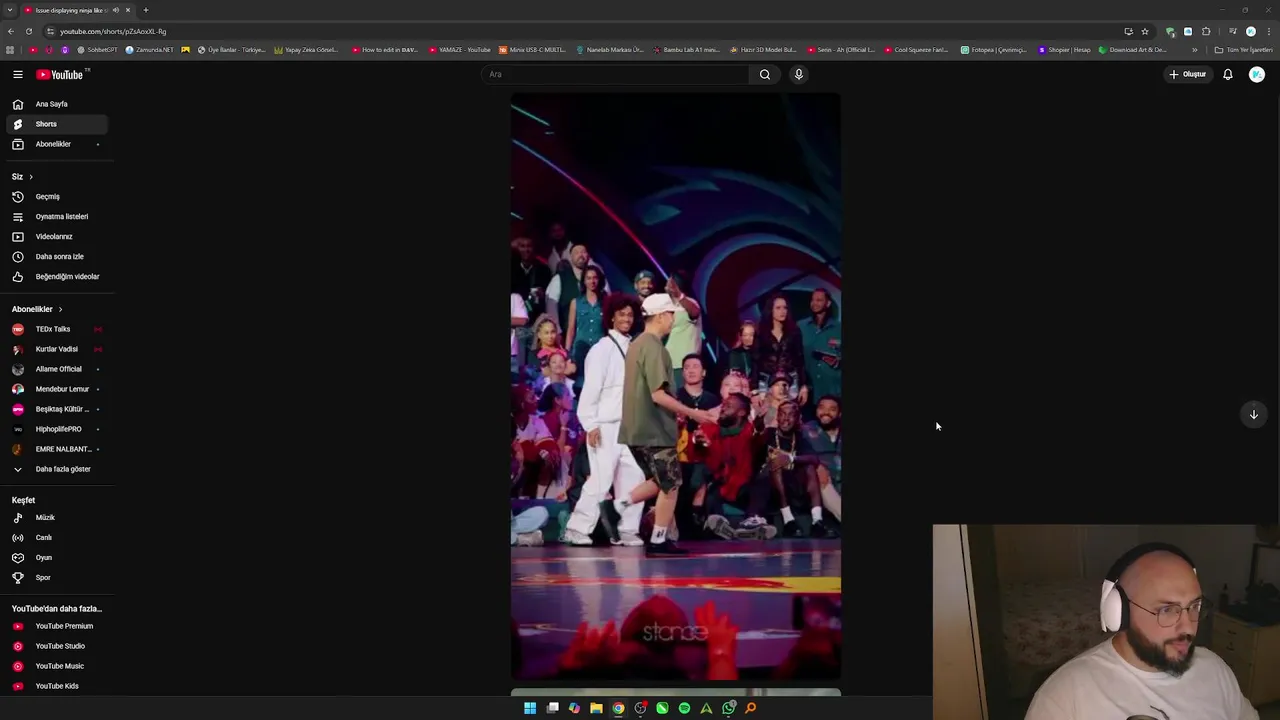Open Daha sonra izle list

click(x=57, y=256)
